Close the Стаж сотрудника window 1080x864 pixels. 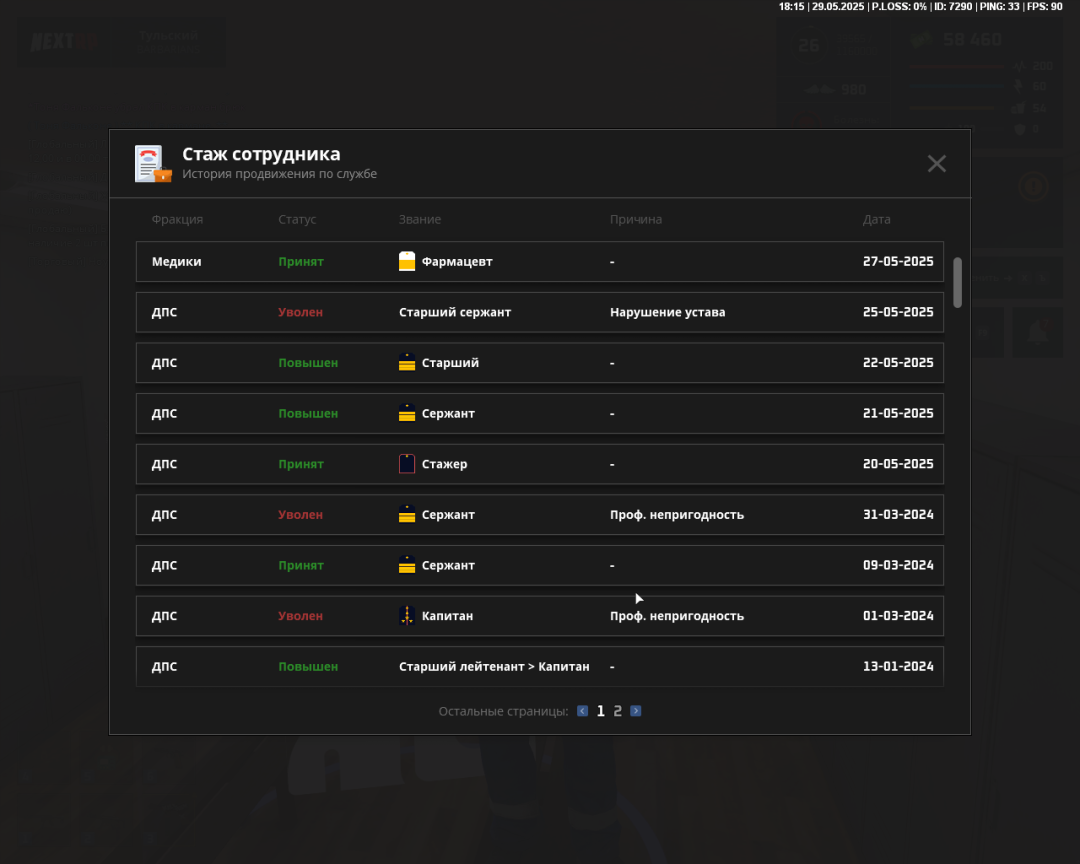coord(936,164)
